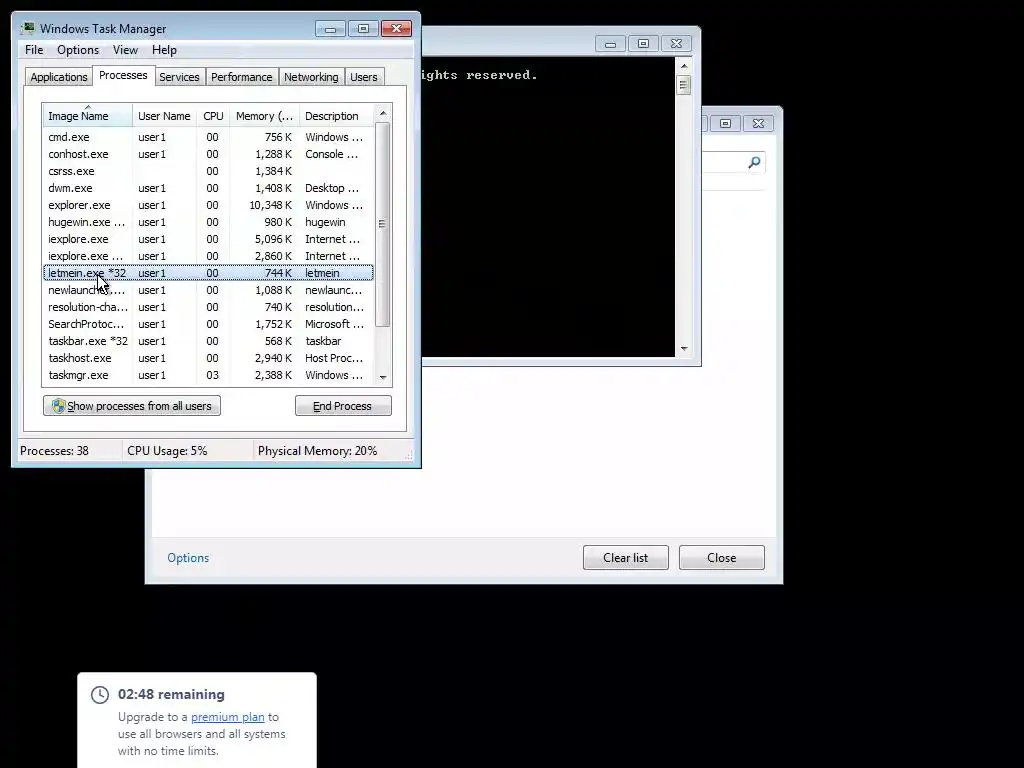The height and width of the screenshot is (768, 1024).
Task: Click the search magnifier icon in back window
Action: [x=754, y=162]
